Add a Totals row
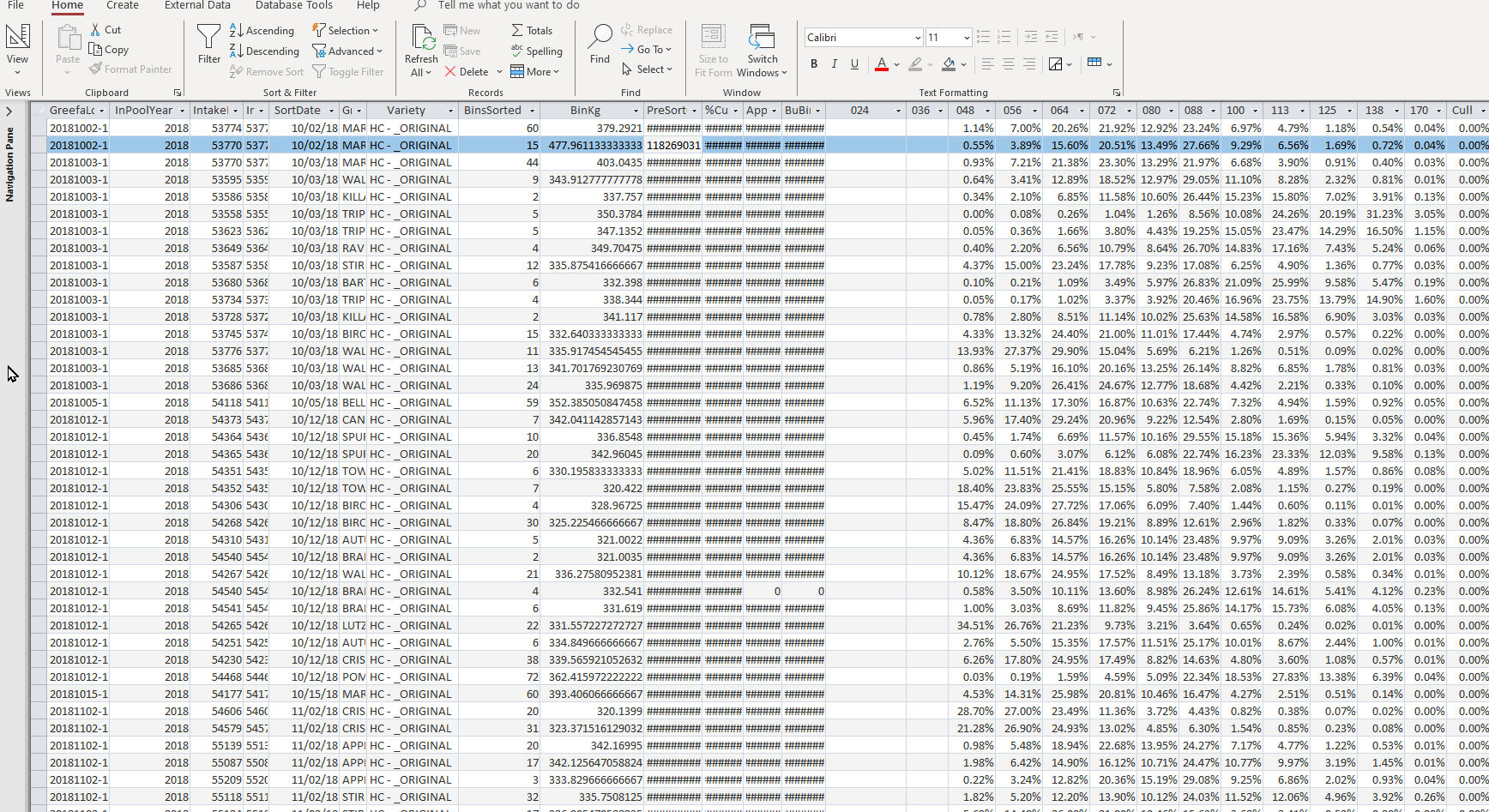The width and height of the screenshot is (1489, 812). click(x=532, y=31)
